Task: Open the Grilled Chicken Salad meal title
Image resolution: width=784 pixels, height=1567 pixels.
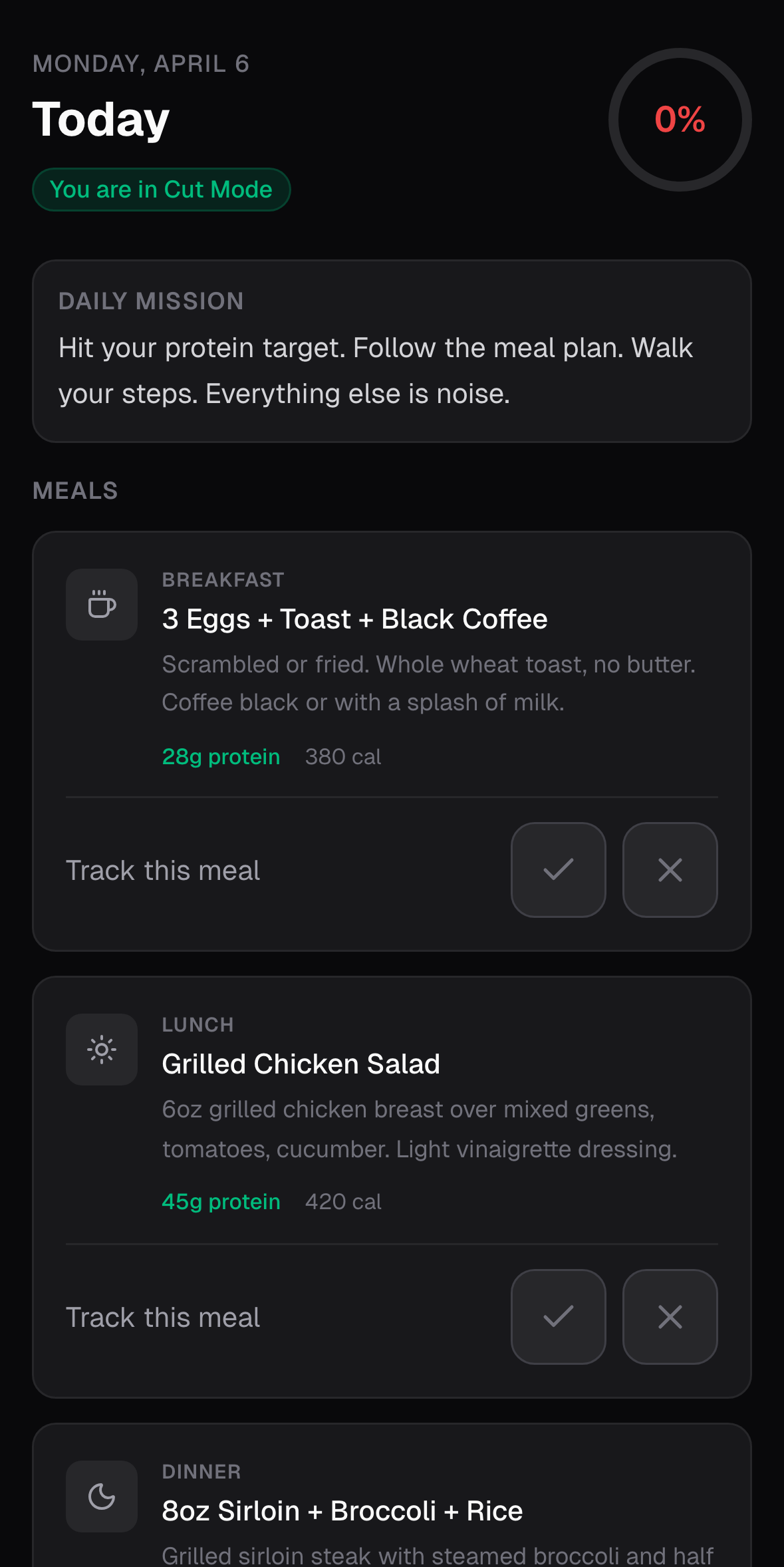Action: (301, 1064)
